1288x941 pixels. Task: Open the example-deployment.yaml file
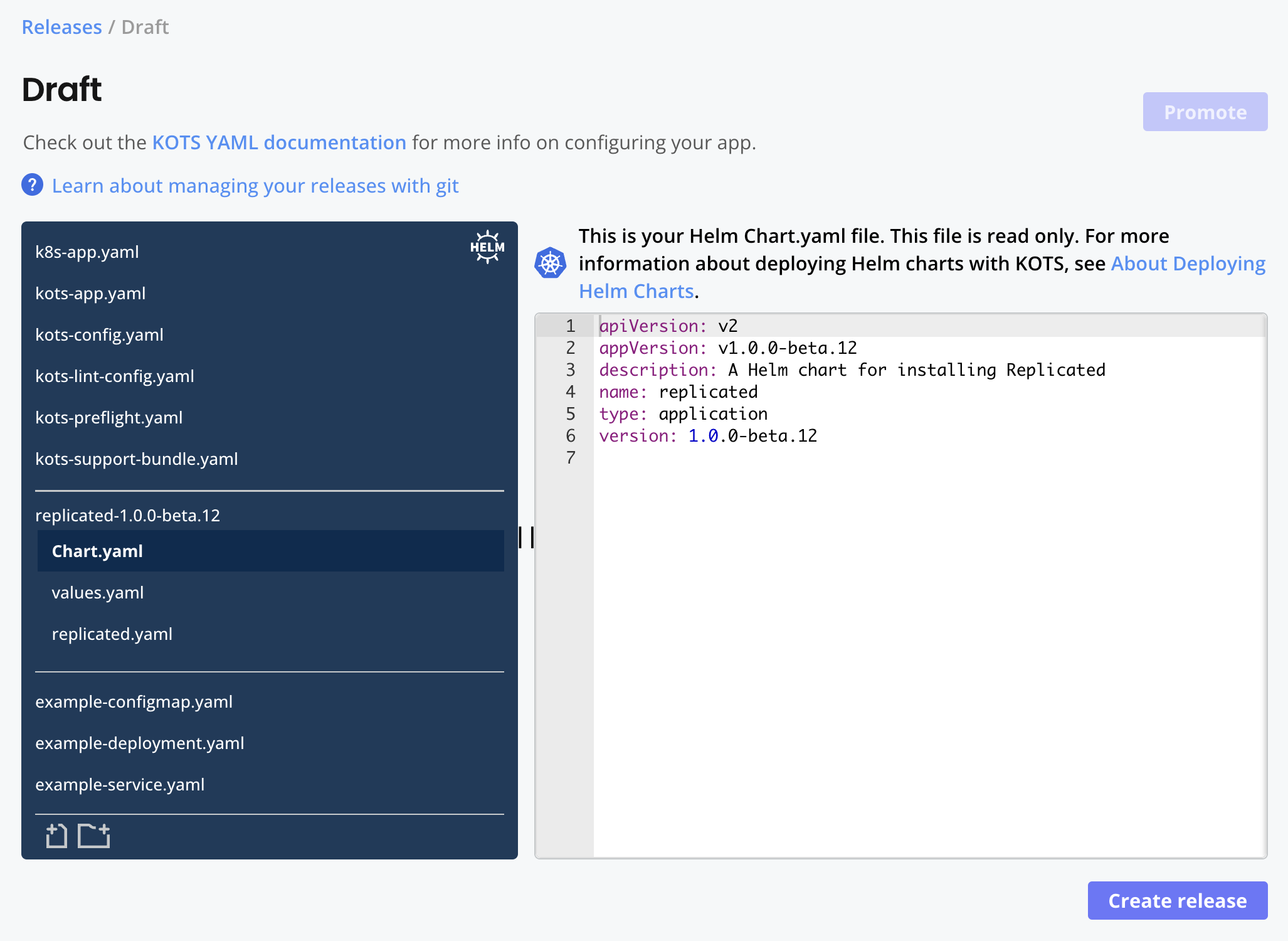[x=140, y=743]
